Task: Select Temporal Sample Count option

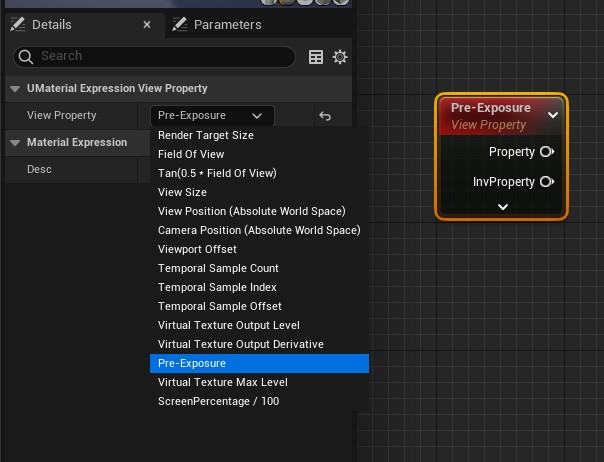Action: tap(218, 268)
